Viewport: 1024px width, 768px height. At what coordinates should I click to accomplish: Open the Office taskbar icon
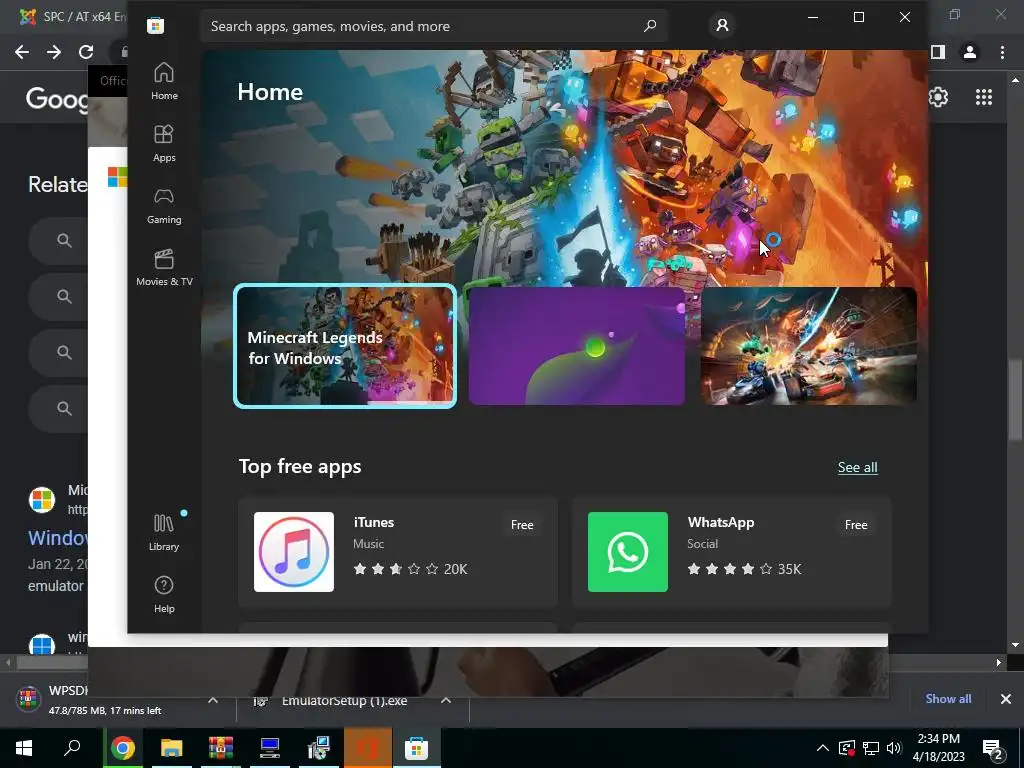(x=368, y=748)
